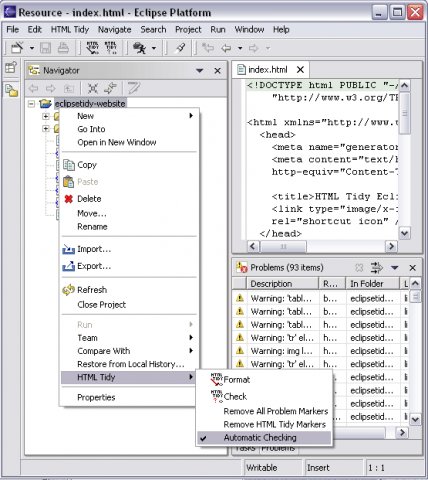The height and width of the screenshot is (480, 428).
Task: Click Copy in the context menu
Action: 130,165
